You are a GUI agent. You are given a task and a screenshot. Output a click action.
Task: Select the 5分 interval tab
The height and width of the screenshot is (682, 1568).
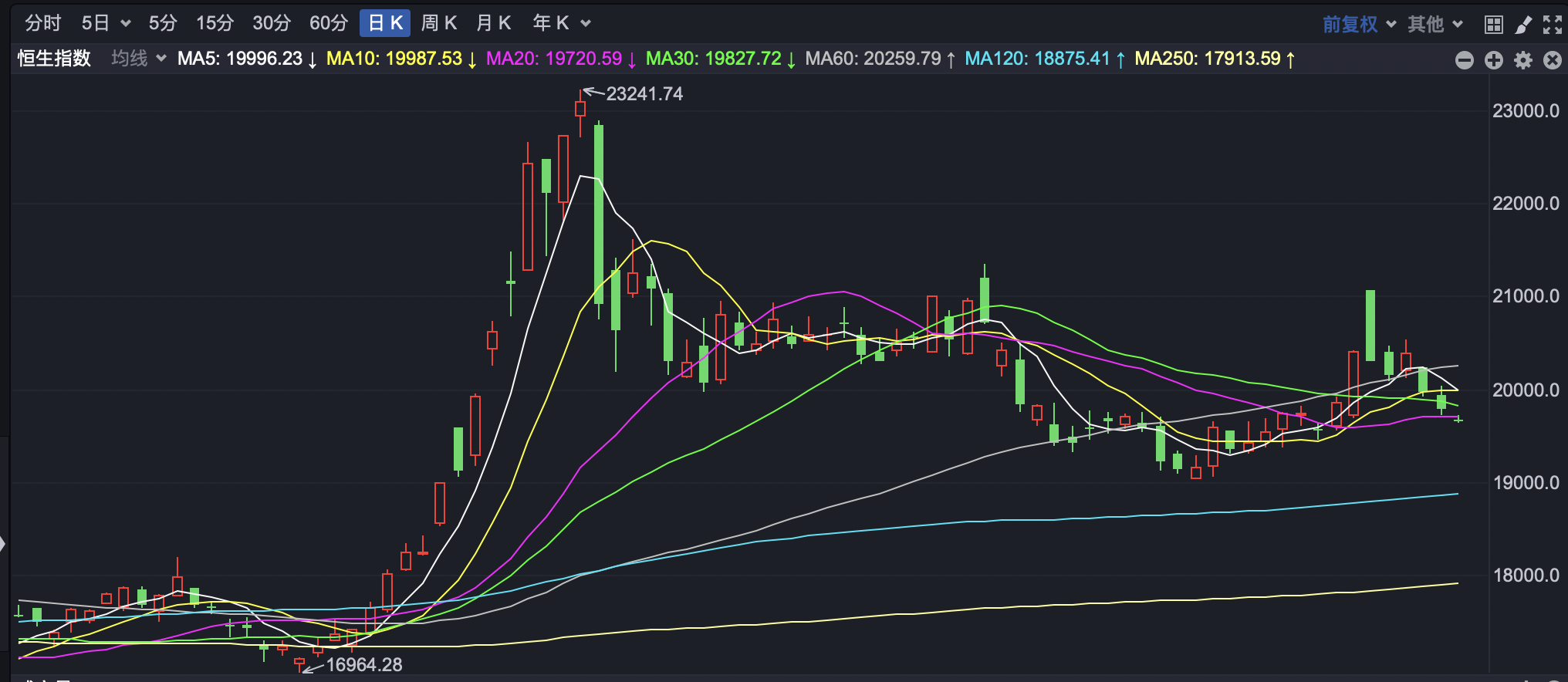click(x=163, y=23)
